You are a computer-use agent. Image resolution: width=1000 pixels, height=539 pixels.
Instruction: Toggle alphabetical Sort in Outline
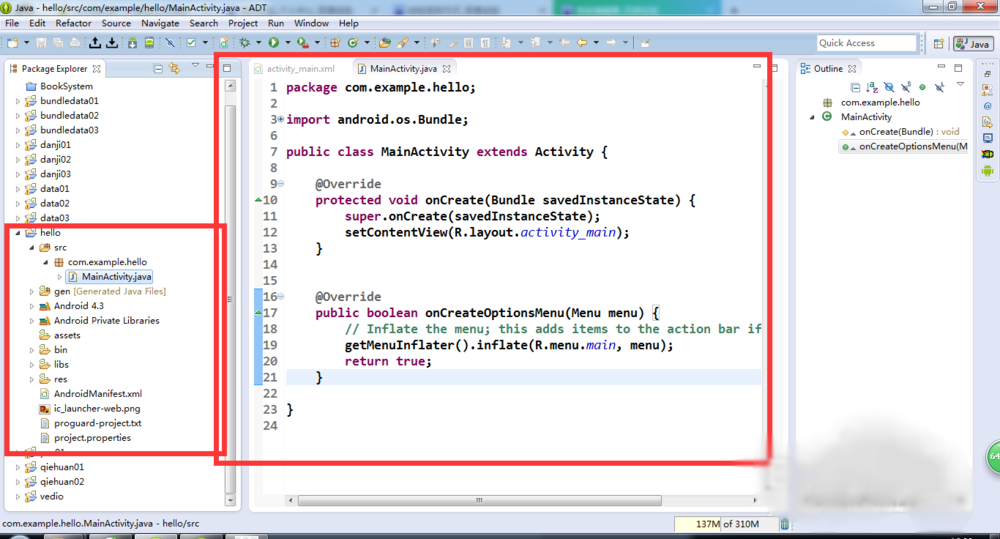pyautogui.click(x=872, y=87)
